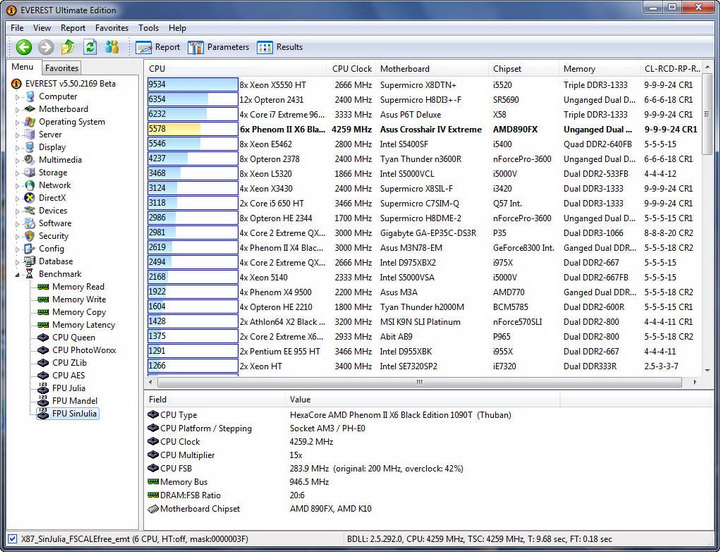Open the Report toolbar button

pos(158,47)
